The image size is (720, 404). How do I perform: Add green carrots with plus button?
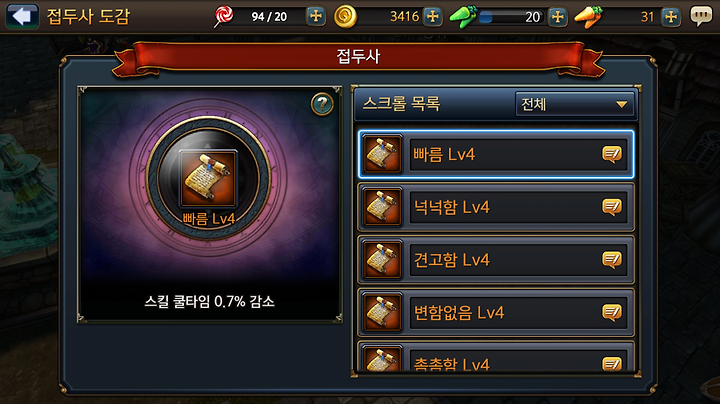[557, 17]
